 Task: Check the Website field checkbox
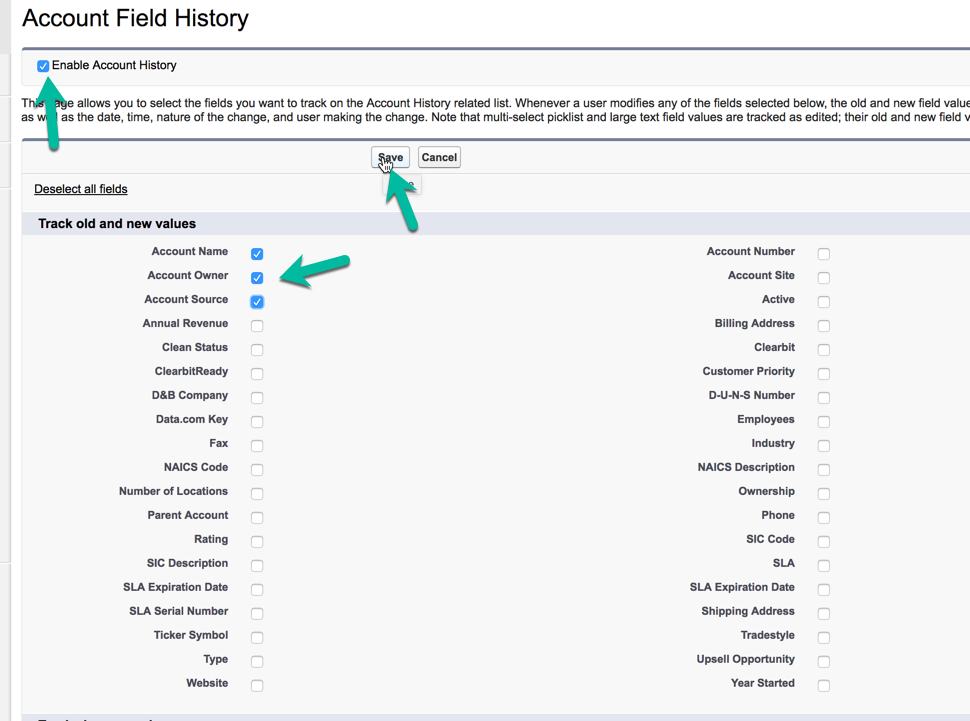point(257,686)
